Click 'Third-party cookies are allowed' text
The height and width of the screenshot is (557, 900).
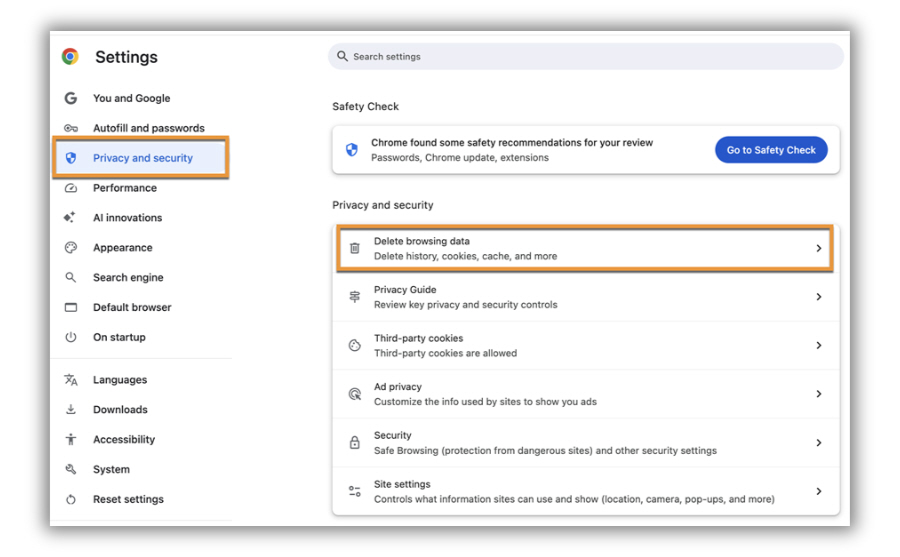[x=445, y=353]
